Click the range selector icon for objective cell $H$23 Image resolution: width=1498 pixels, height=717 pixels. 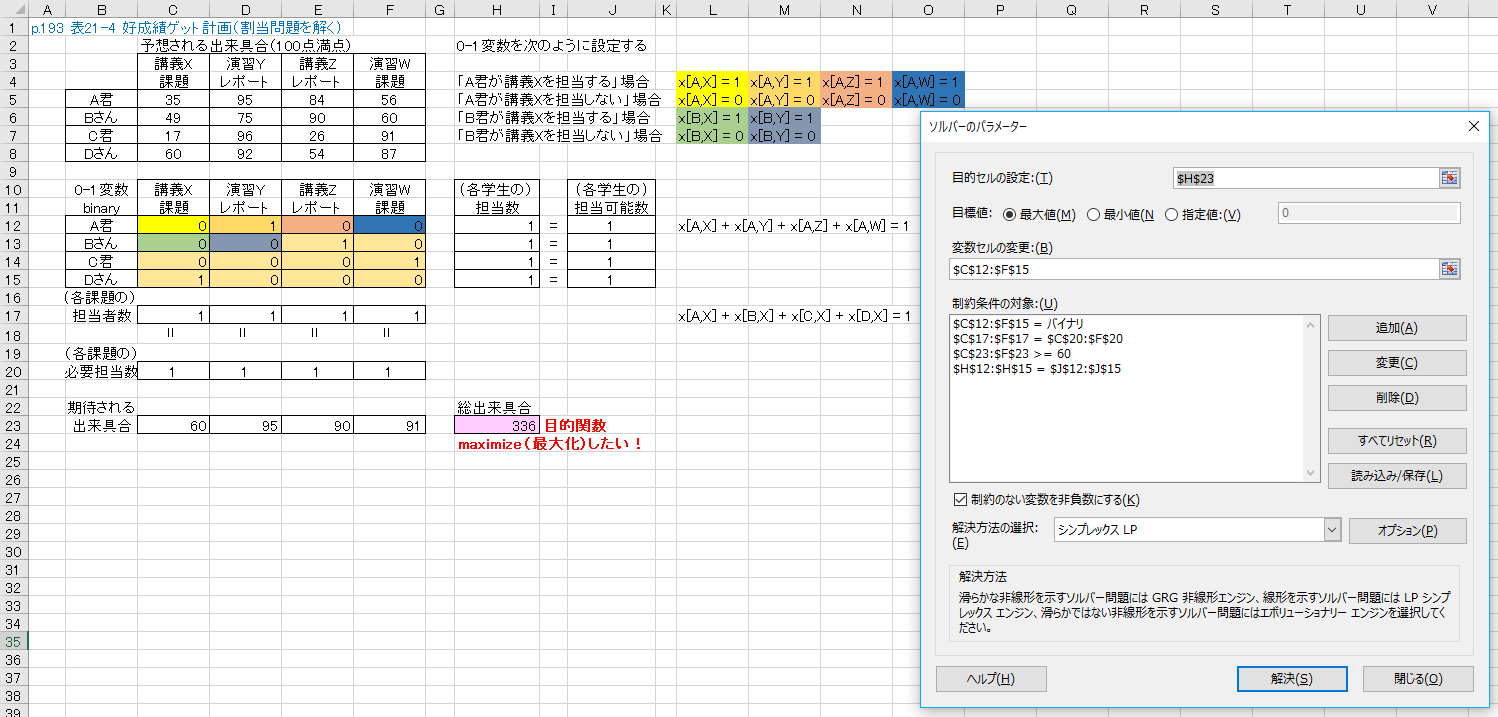pyautogui.click(x=1449, y=178)
